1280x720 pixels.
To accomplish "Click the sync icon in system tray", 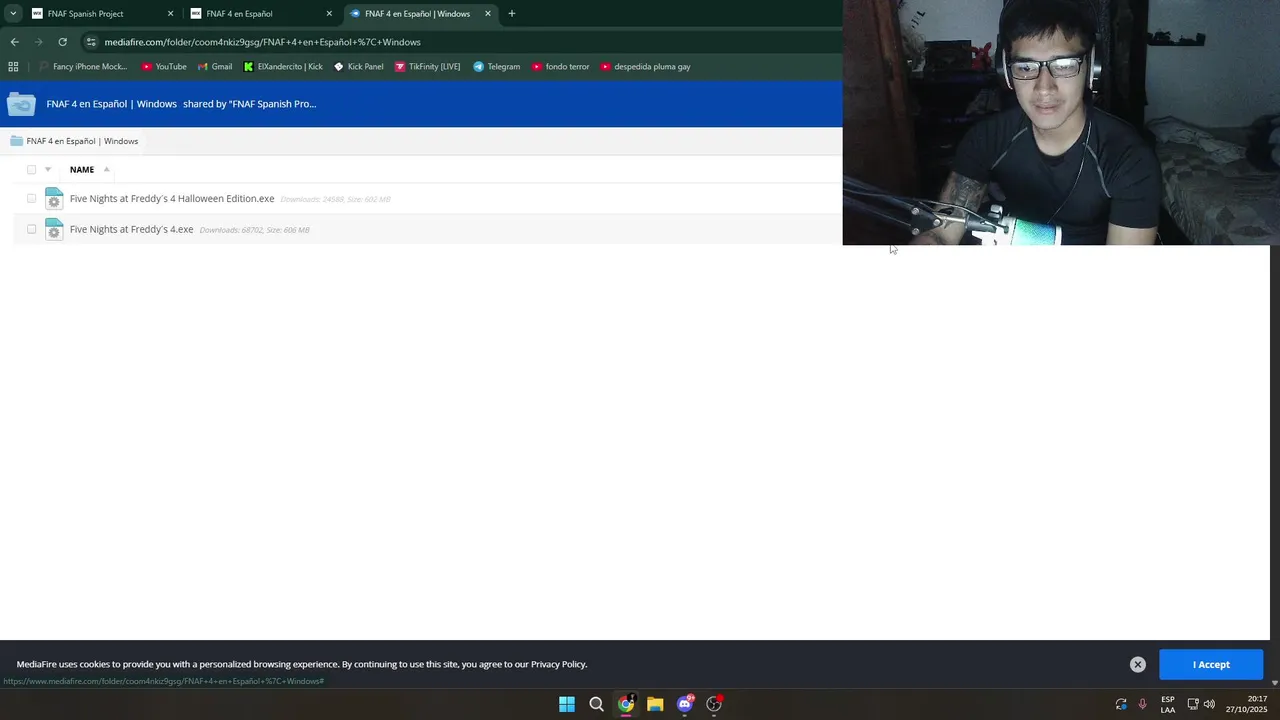I will (x=1121, y=704).
